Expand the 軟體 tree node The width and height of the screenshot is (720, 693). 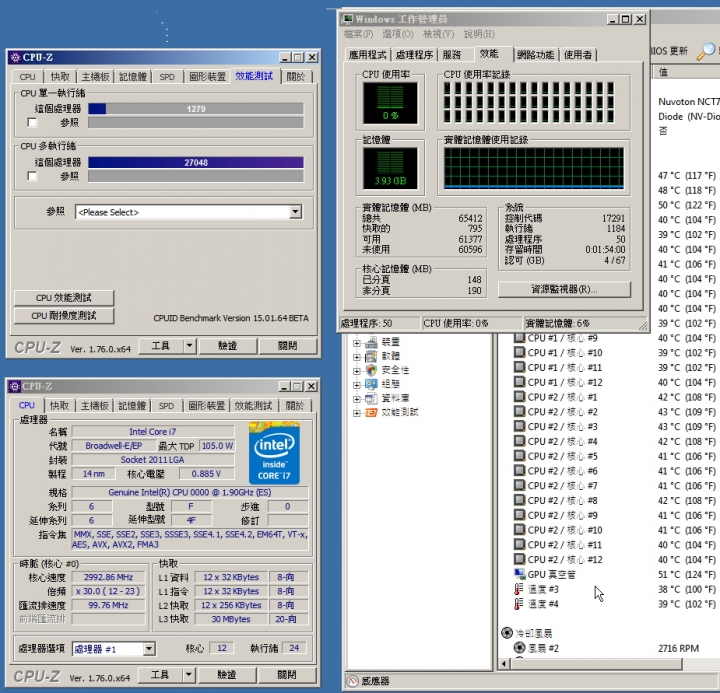point(357,357)
